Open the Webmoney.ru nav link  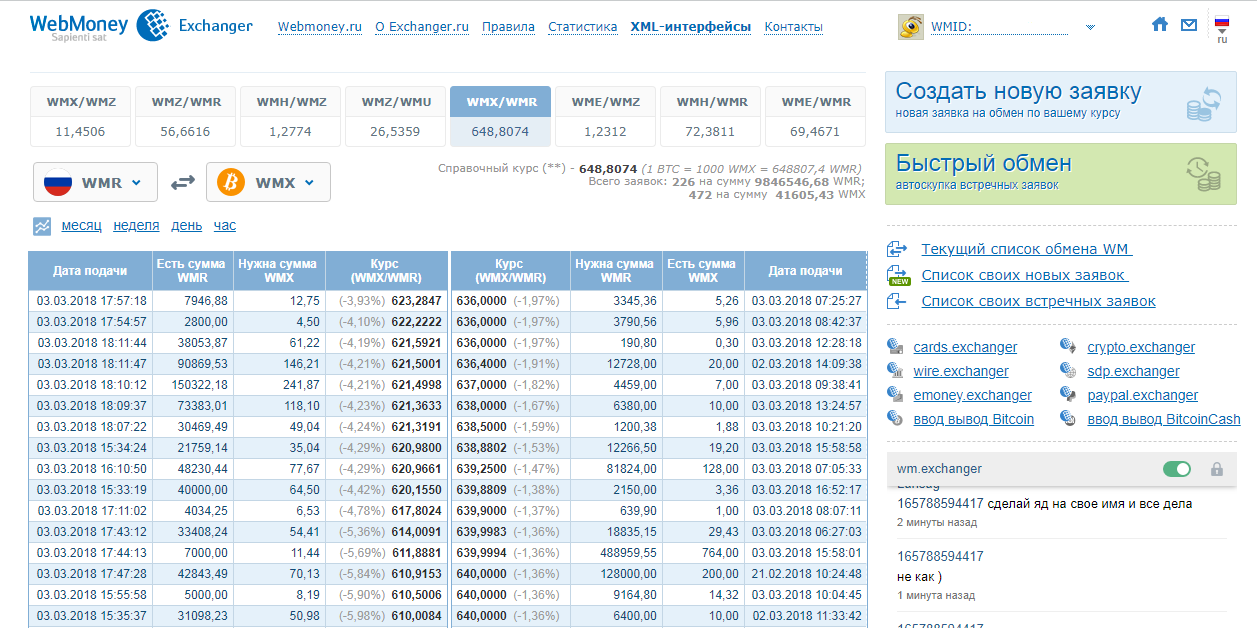point(320,27)
